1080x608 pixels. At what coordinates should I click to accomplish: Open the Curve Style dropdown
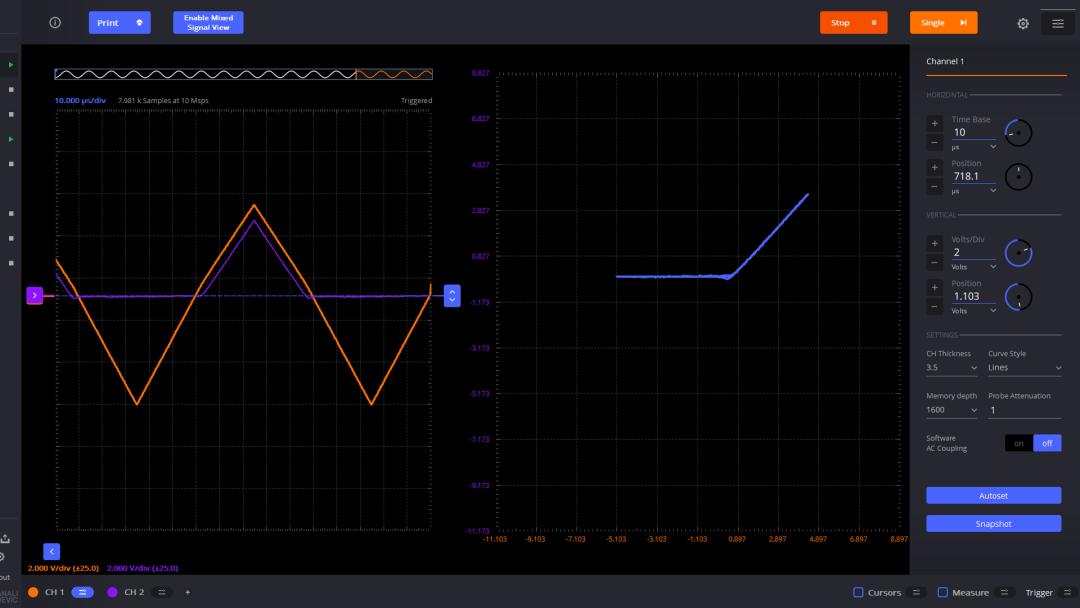pos(1024,368)
